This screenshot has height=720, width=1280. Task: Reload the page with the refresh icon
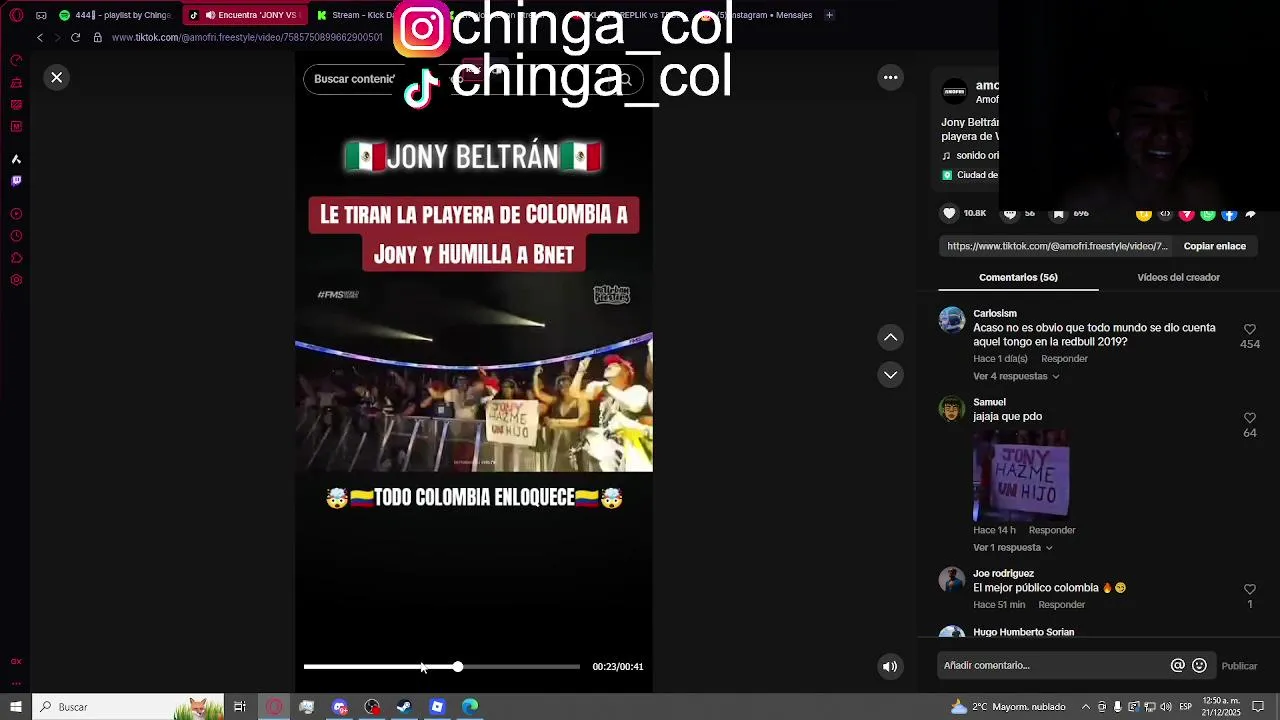pos(75,37)
